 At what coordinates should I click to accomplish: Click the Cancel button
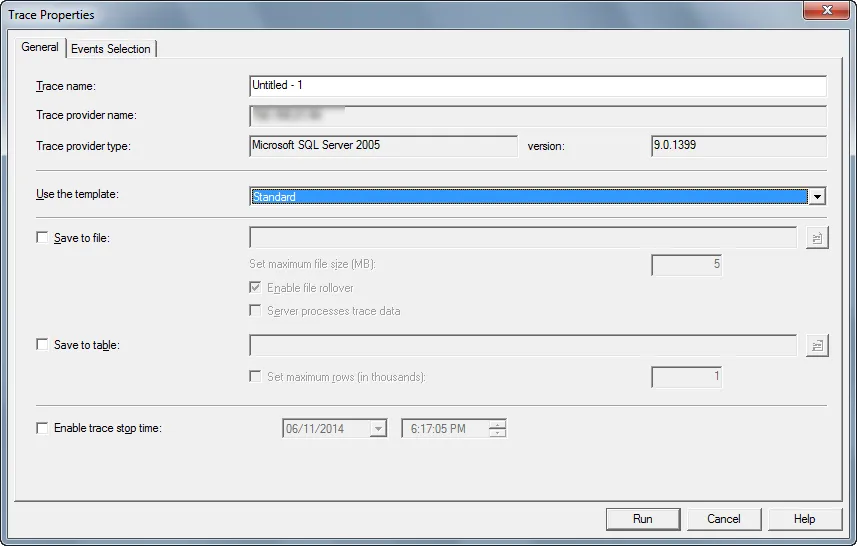(x=724, y=519)
